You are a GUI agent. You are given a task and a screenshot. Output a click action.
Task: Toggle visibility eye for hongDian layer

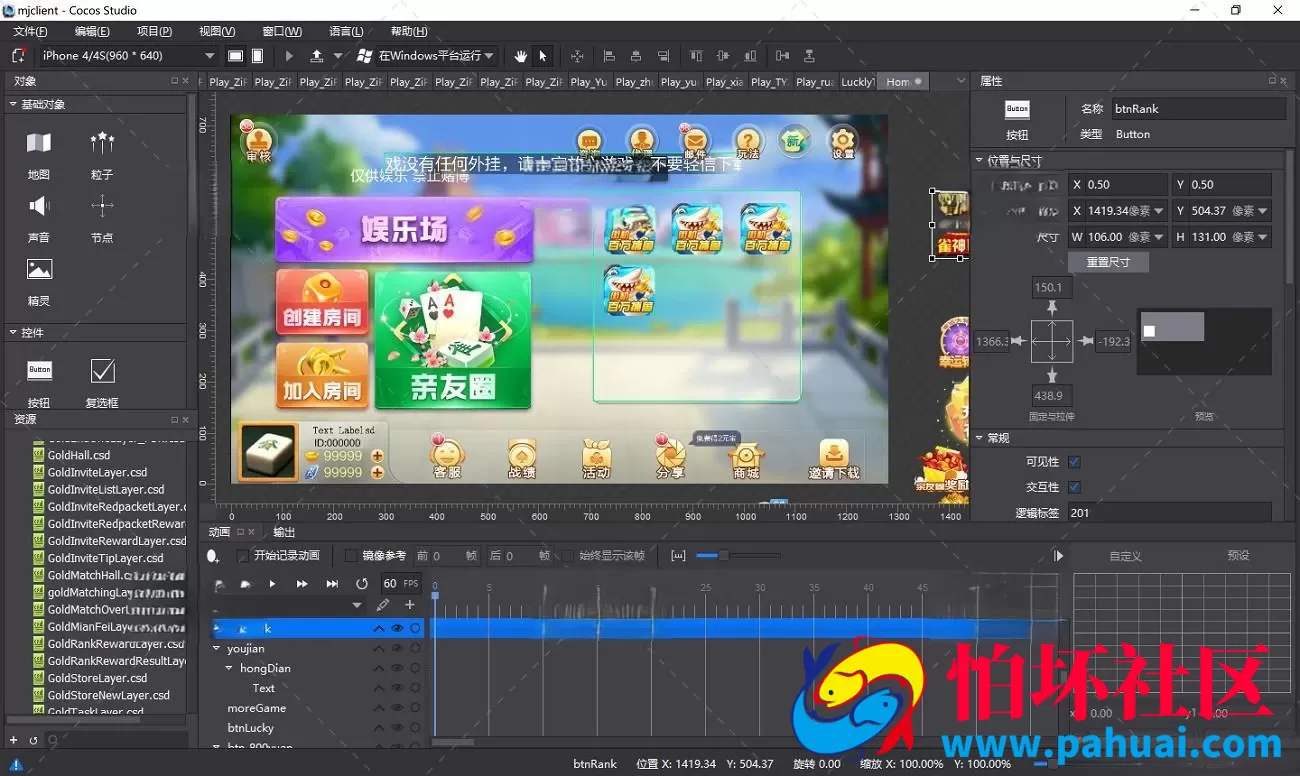tap(397, 668)
